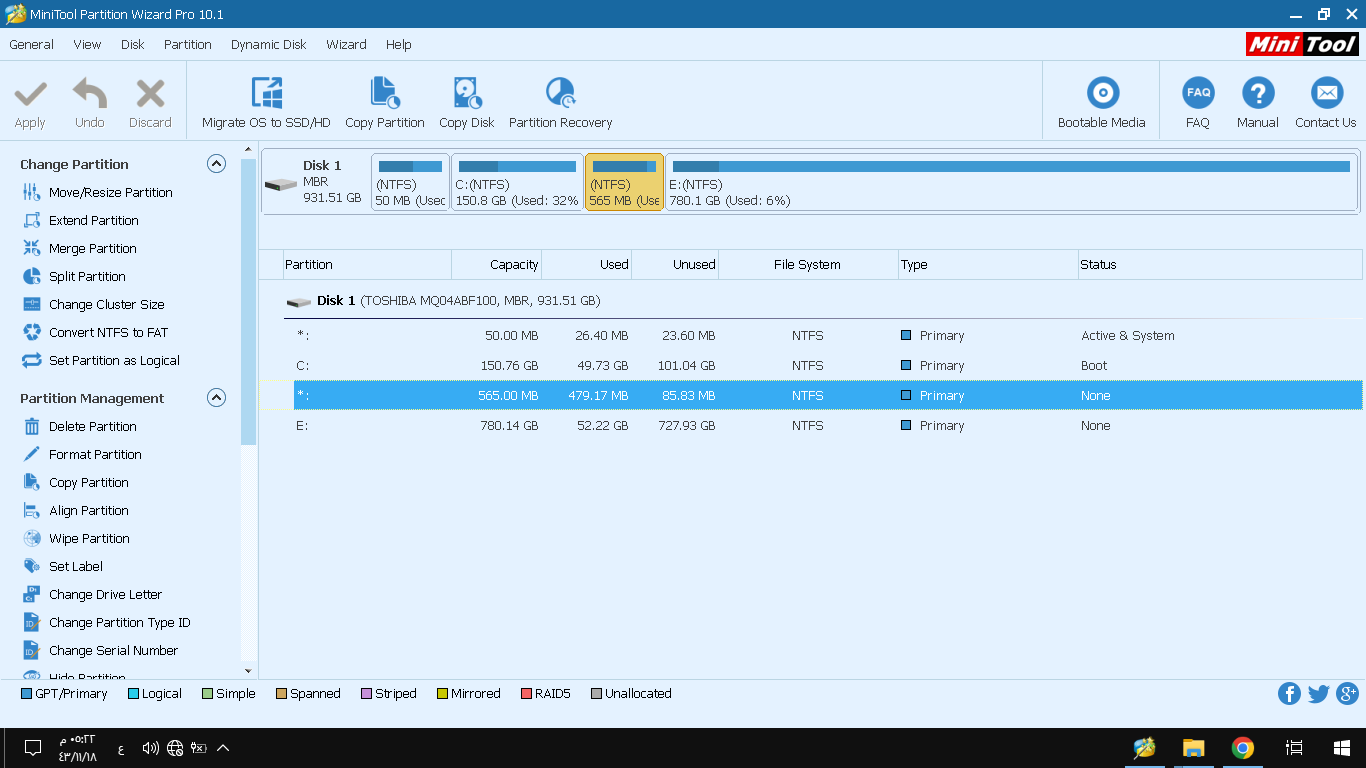
Task: Select Move/Resize Partition in sidebar
Action: 111,192
